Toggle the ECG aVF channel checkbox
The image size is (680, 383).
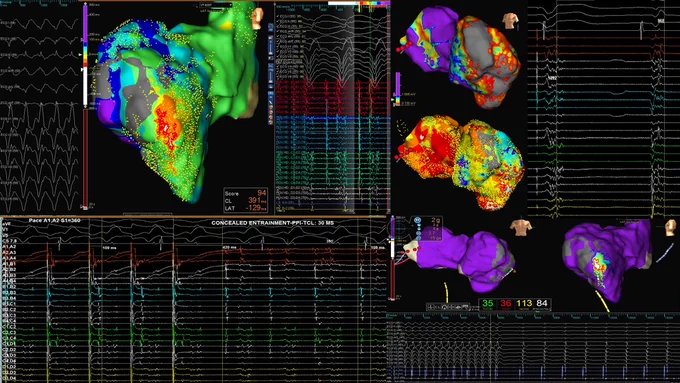point(278,40)
